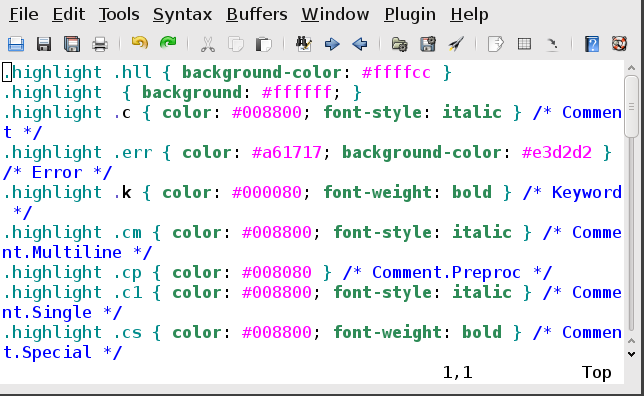Click the color value #000080
The image size is (644, 396).
click(267, 193)
